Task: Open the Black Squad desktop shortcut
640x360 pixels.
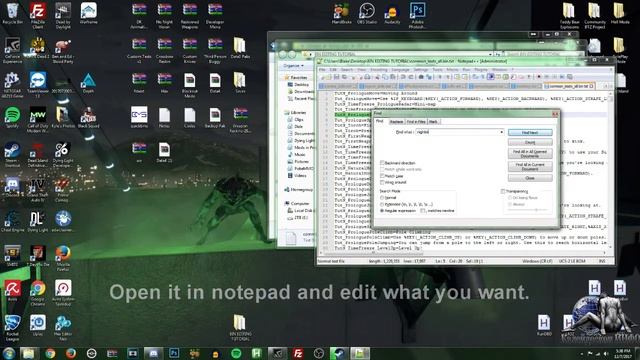Action: point(88,118)
